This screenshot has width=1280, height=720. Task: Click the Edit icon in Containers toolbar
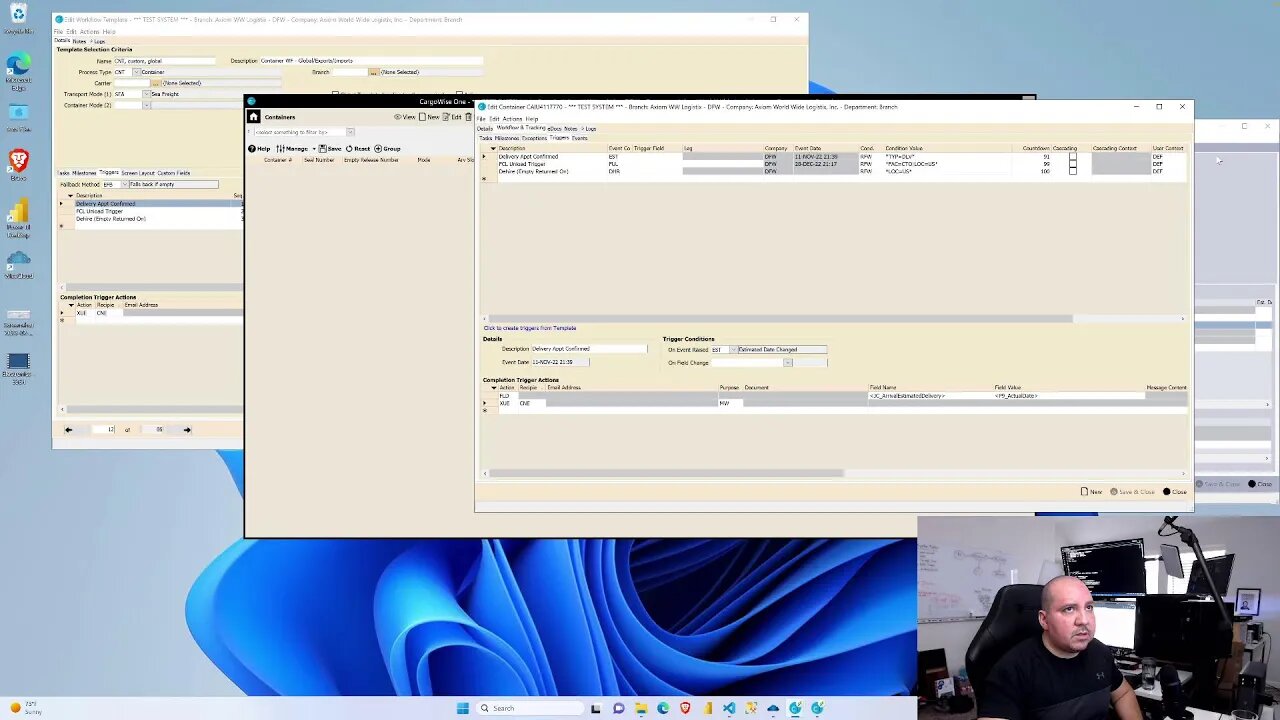click(448, 117)
